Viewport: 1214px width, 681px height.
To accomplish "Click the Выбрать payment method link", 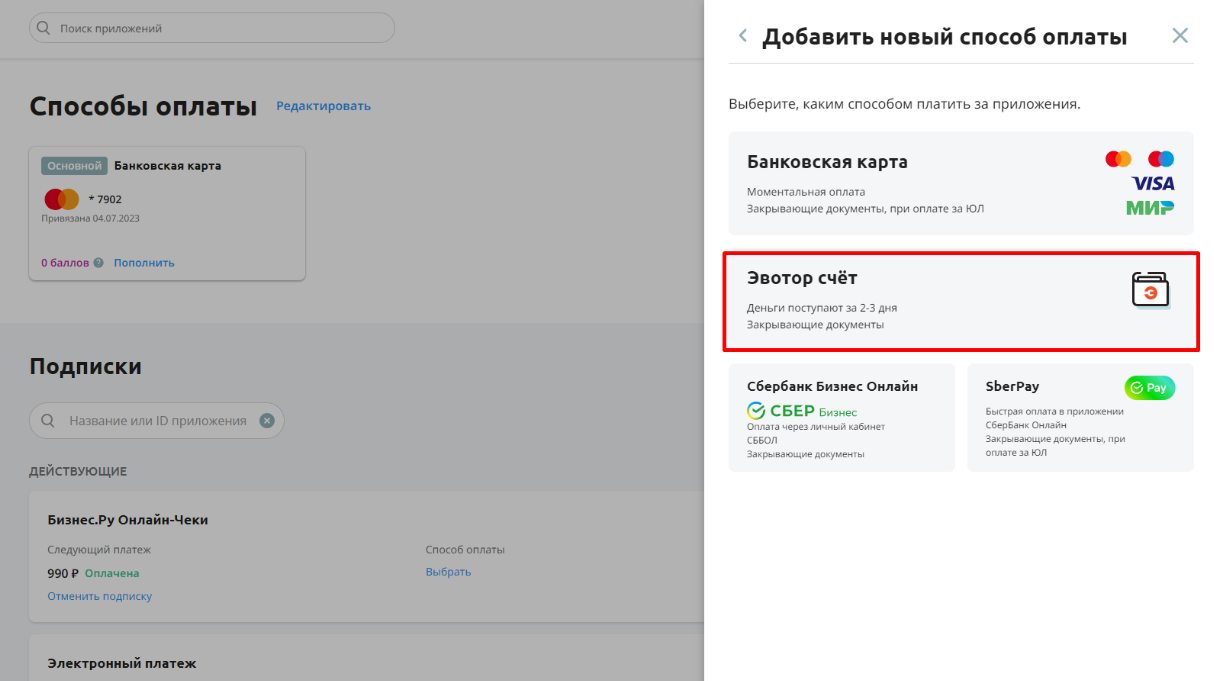I will 448,572.
